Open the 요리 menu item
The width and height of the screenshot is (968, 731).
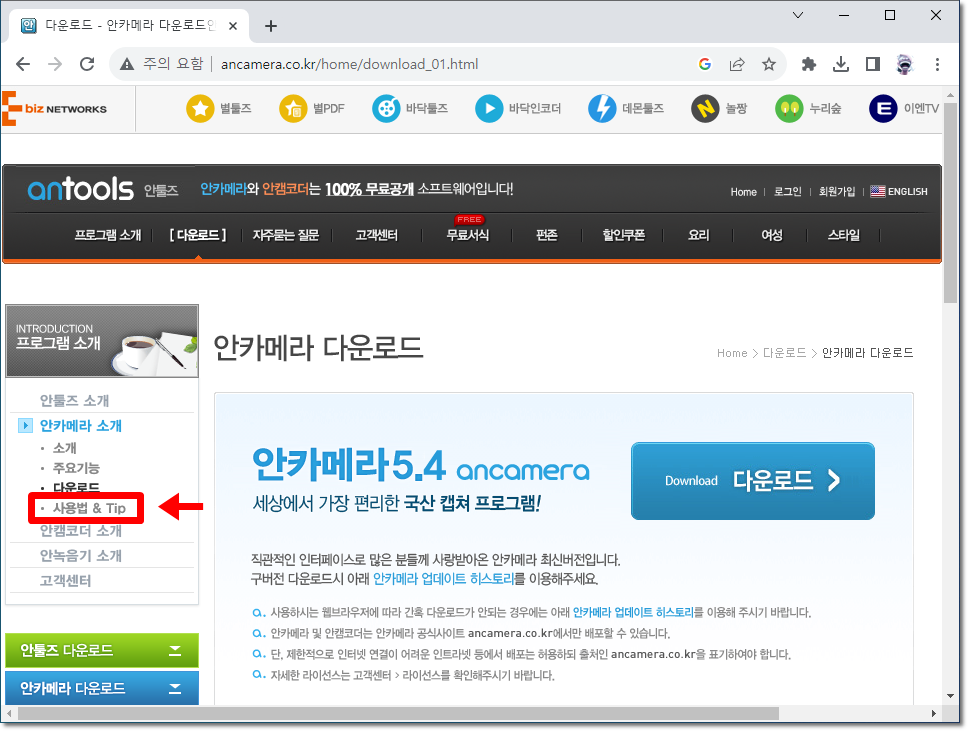coord(699,235)
